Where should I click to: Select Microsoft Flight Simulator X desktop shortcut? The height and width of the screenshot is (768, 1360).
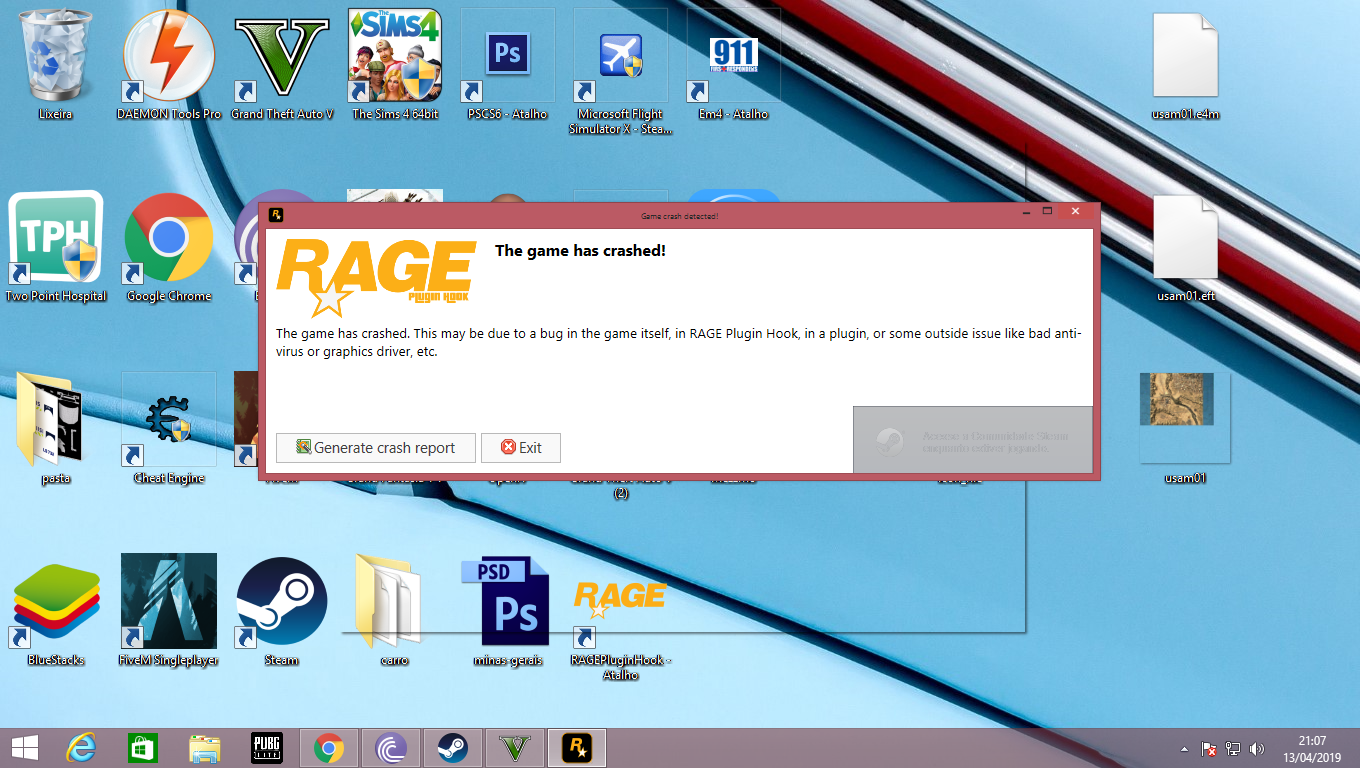(621, 72)
